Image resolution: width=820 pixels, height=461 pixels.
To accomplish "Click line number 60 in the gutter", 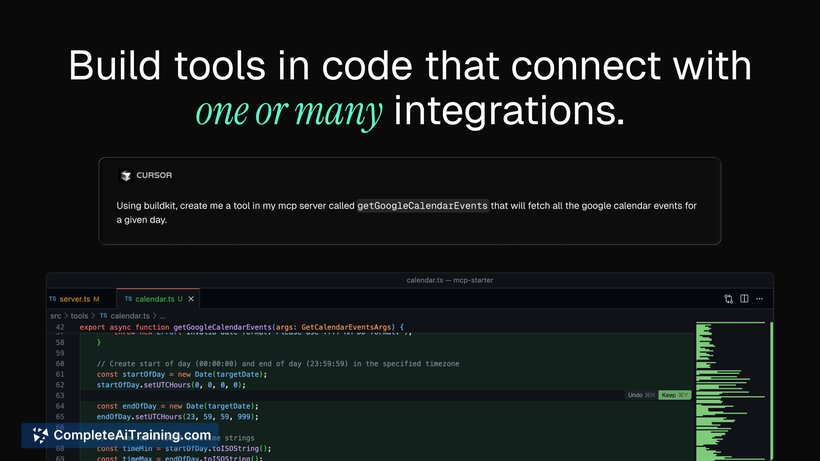I will 60,364.
